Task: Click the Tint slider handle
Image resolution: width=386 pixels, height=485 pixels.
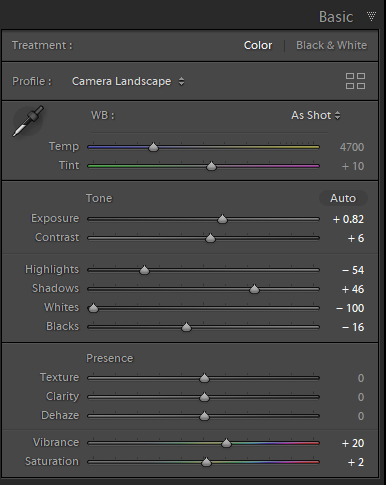Action: (211, 166)
